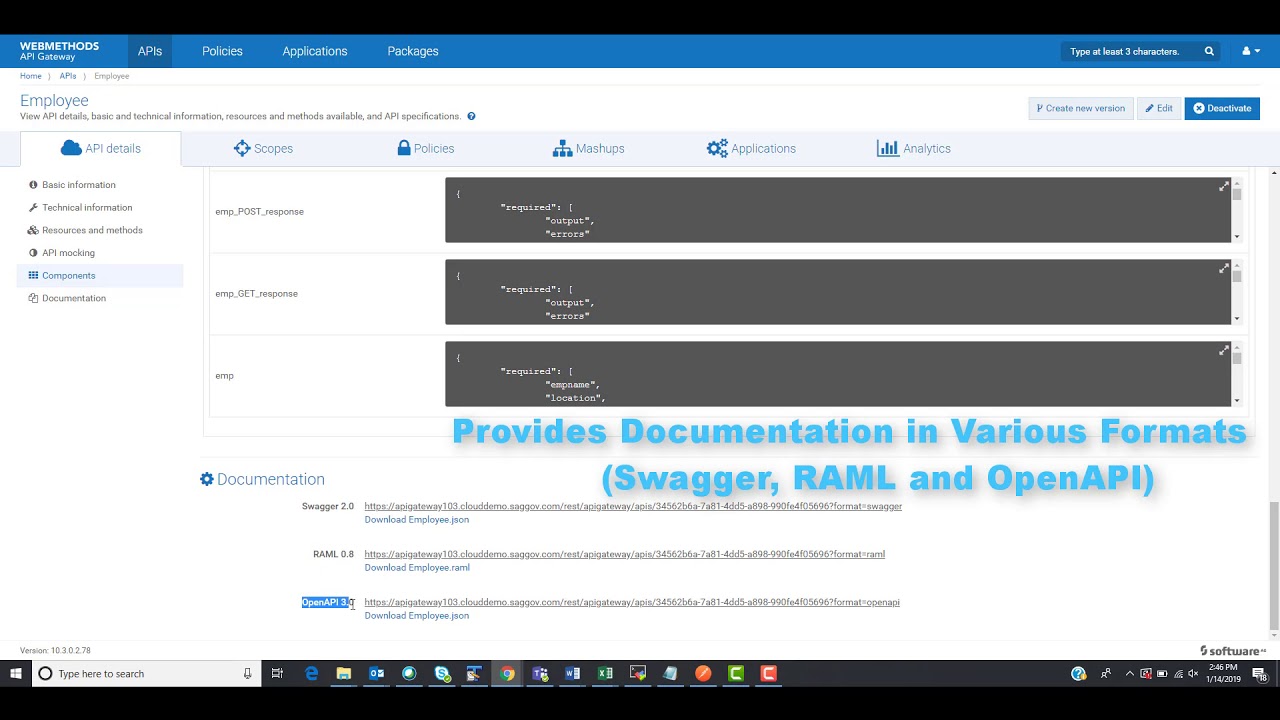Screen dimensions: 1280x720
Task: Click the magnifier search icon
Action: pyautogui.click(x=1209, y=51)
